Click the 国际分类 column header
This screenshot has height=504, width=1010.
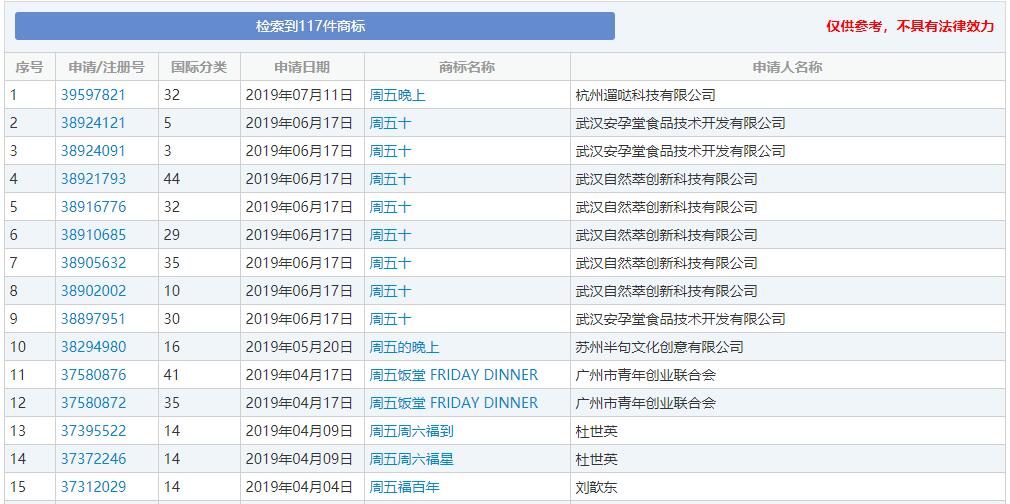click(x=199, y=67)
